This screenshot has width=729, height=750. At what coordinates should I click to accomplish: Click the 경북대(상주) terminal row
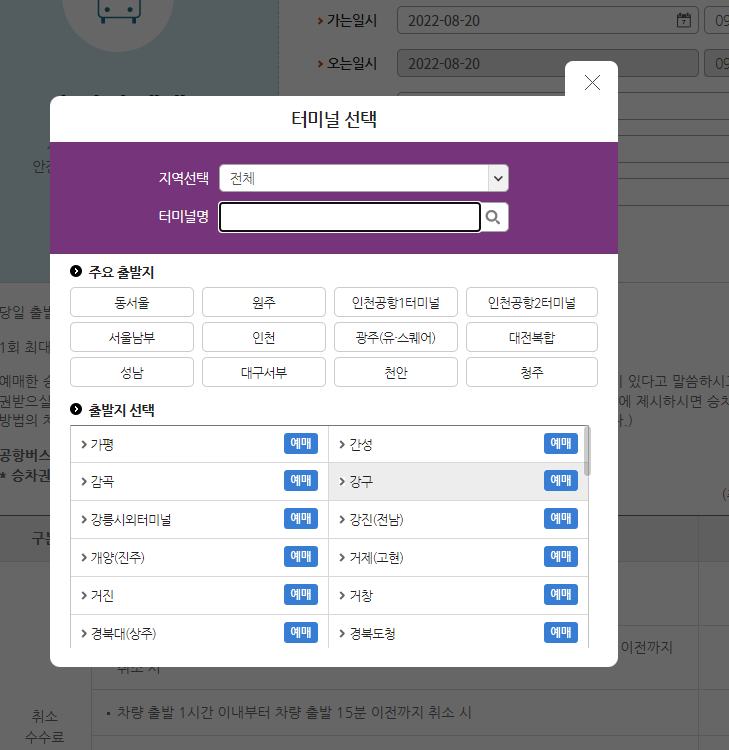(x=199, y=632)
